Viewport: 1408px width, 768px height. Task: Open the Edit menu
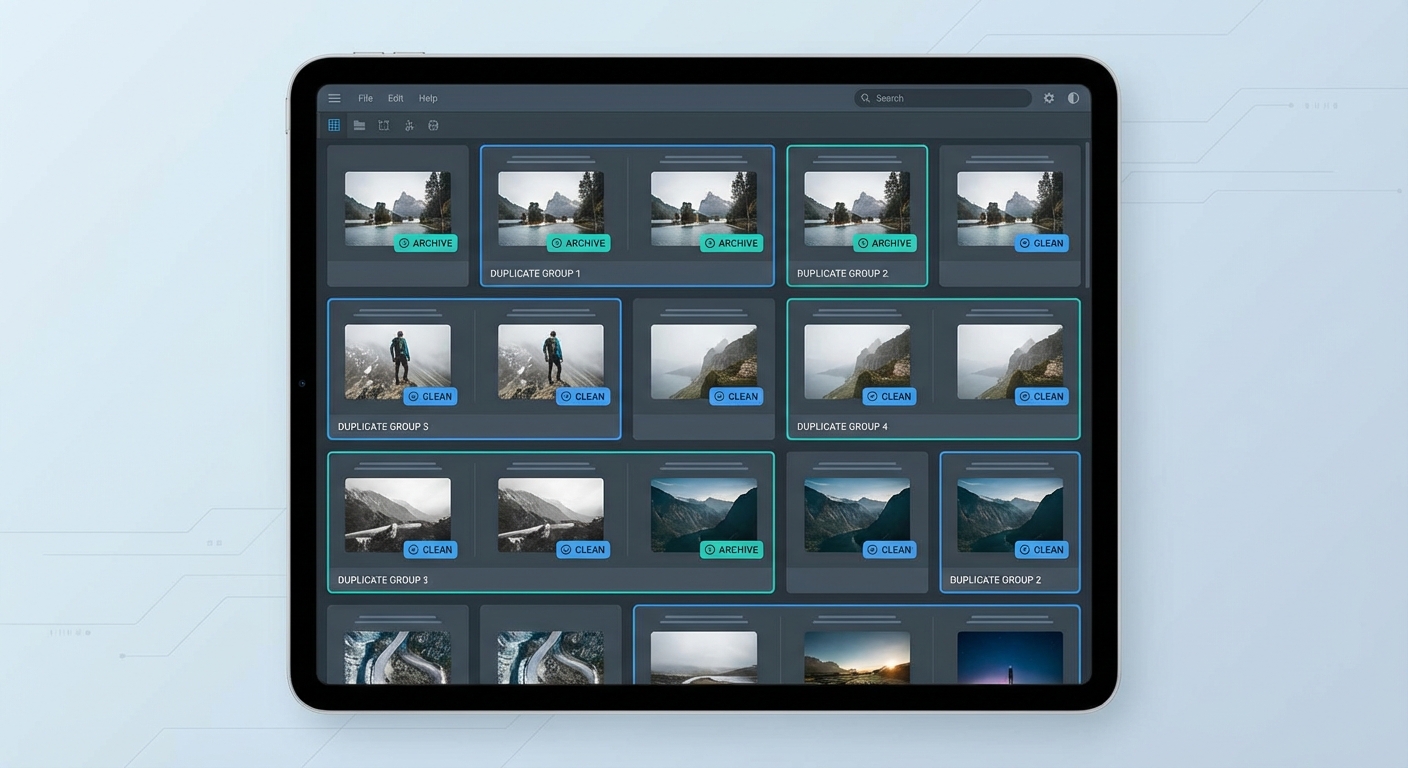pos(395,98)
